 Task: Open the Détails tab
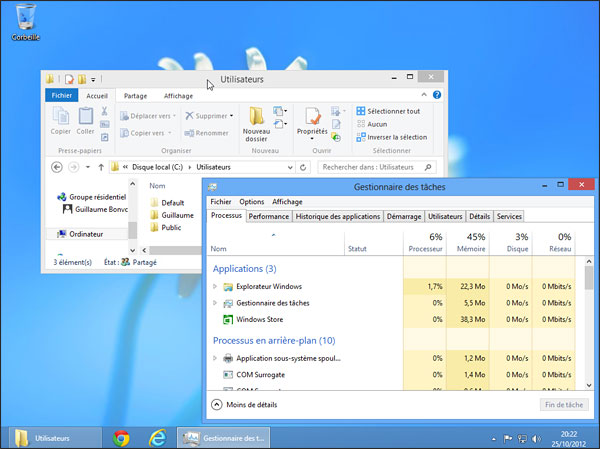pos(479,216)
